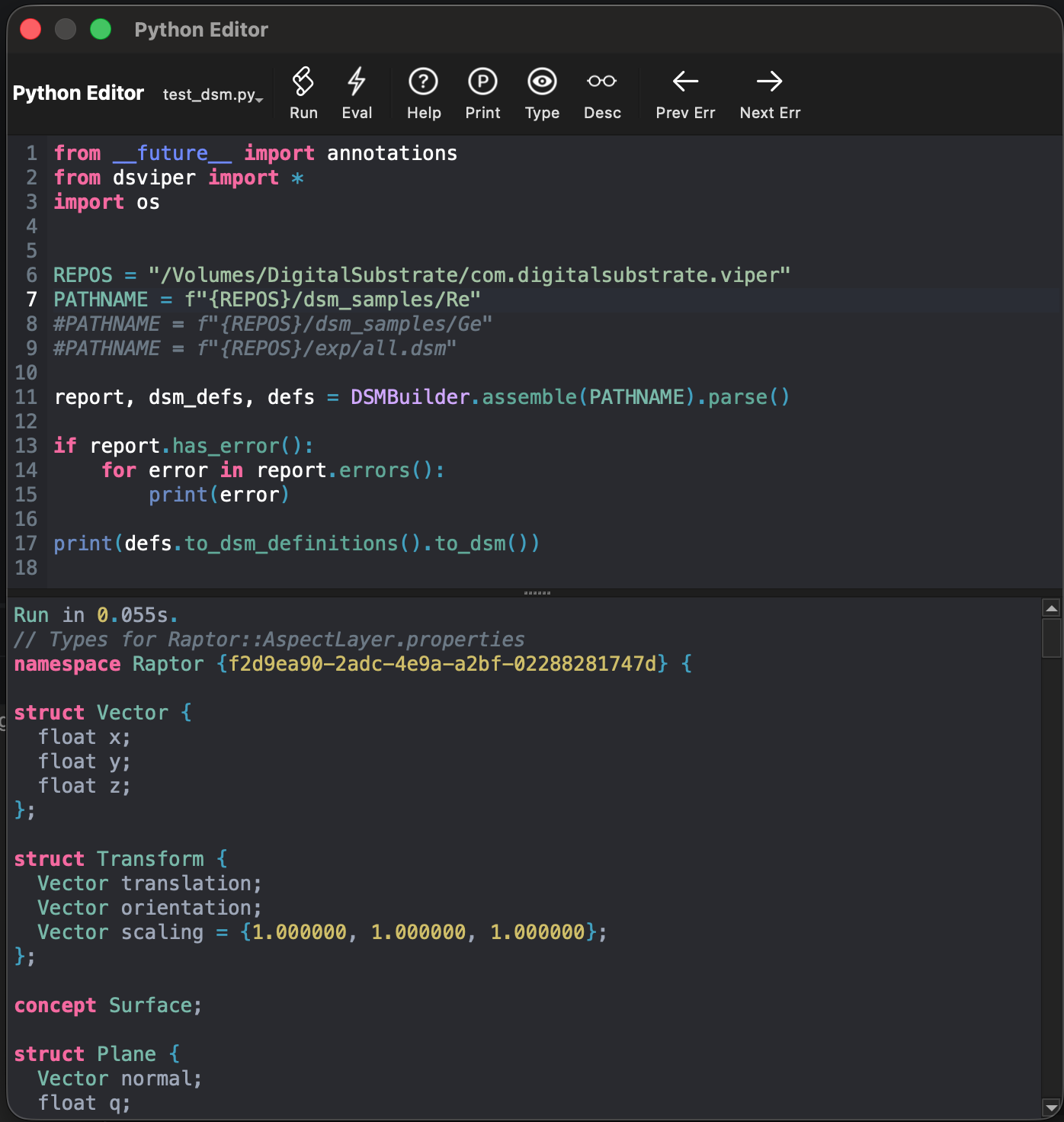Select the Desc glasses icon
The height and width of the screenshot is (1122, 1064).
(x=601, y=82)
